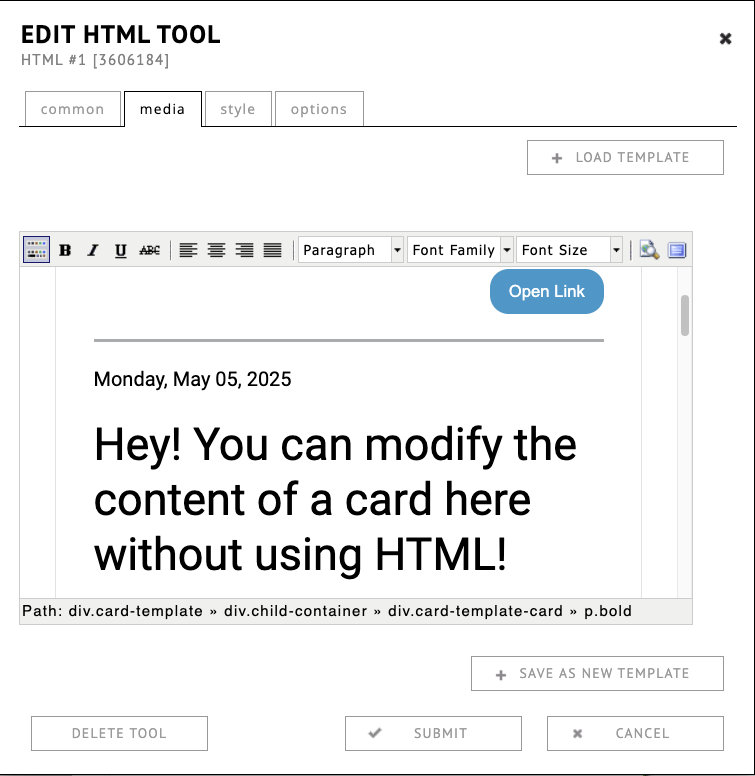This screenshot has width=755, height=776.
Task: Apply italic formatting to text
Action: point(93,250)
